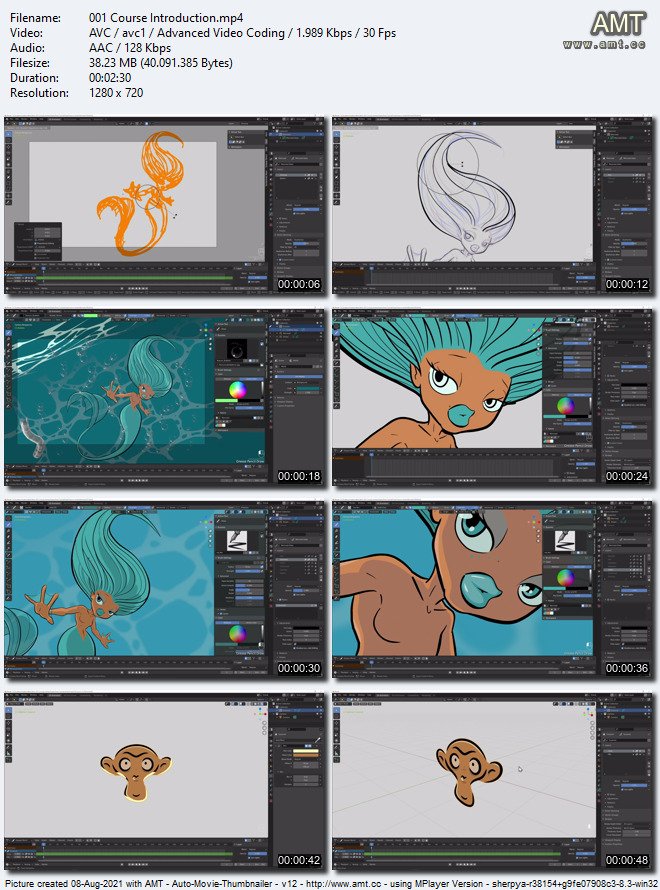Select the duration value '00:02:30'
The width and height of the screenshot is (660, 890).
coord(110,78)
